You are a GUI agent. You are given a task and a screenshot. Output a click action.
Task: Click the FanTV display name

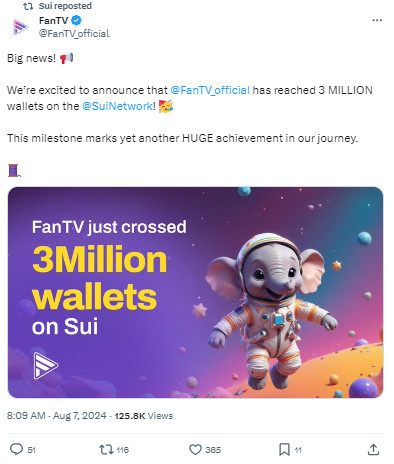54,20
